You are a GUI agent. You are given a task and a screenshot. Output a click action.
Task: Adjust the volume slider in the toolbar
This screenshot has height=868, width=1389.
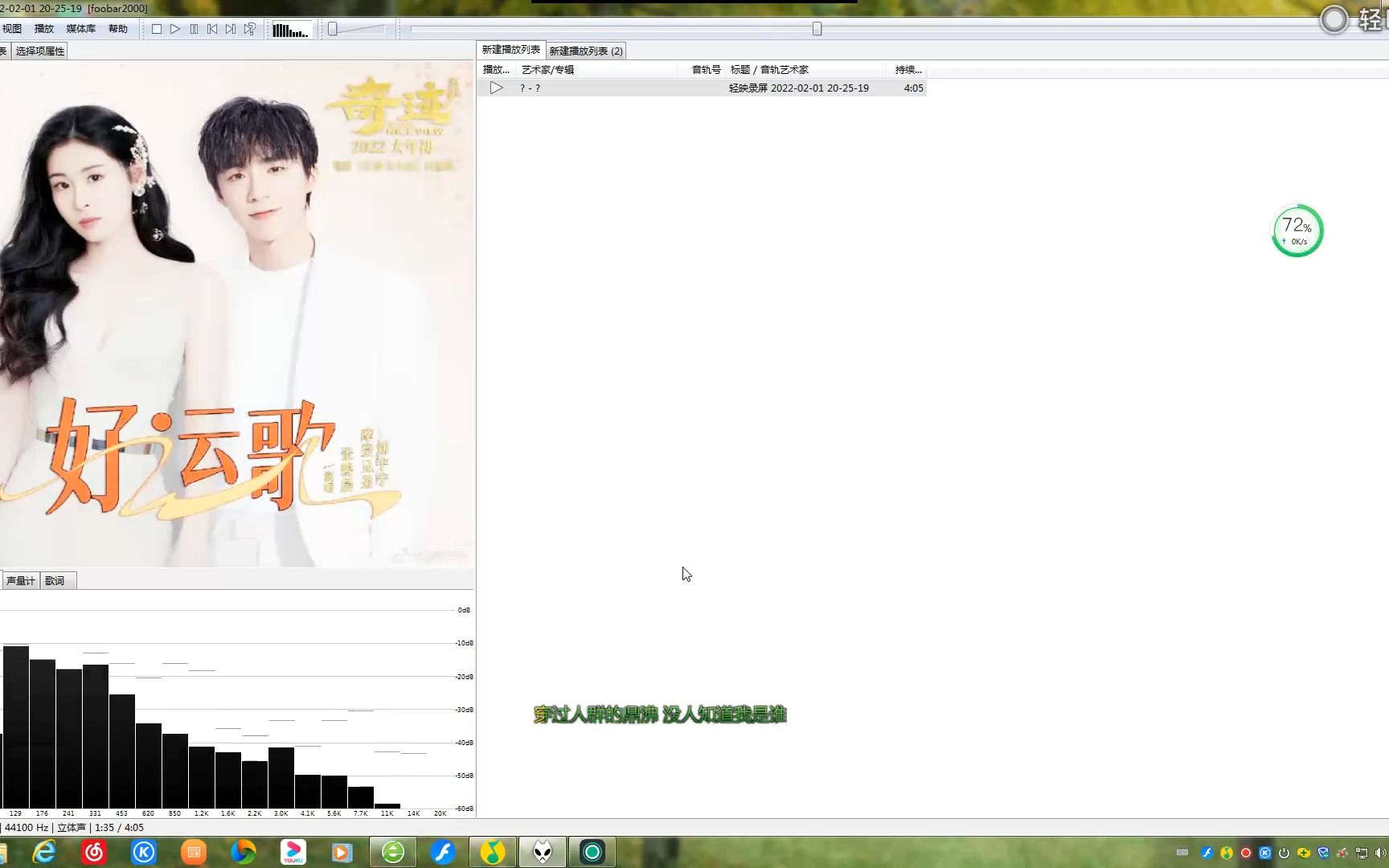(x=358, y=29)
